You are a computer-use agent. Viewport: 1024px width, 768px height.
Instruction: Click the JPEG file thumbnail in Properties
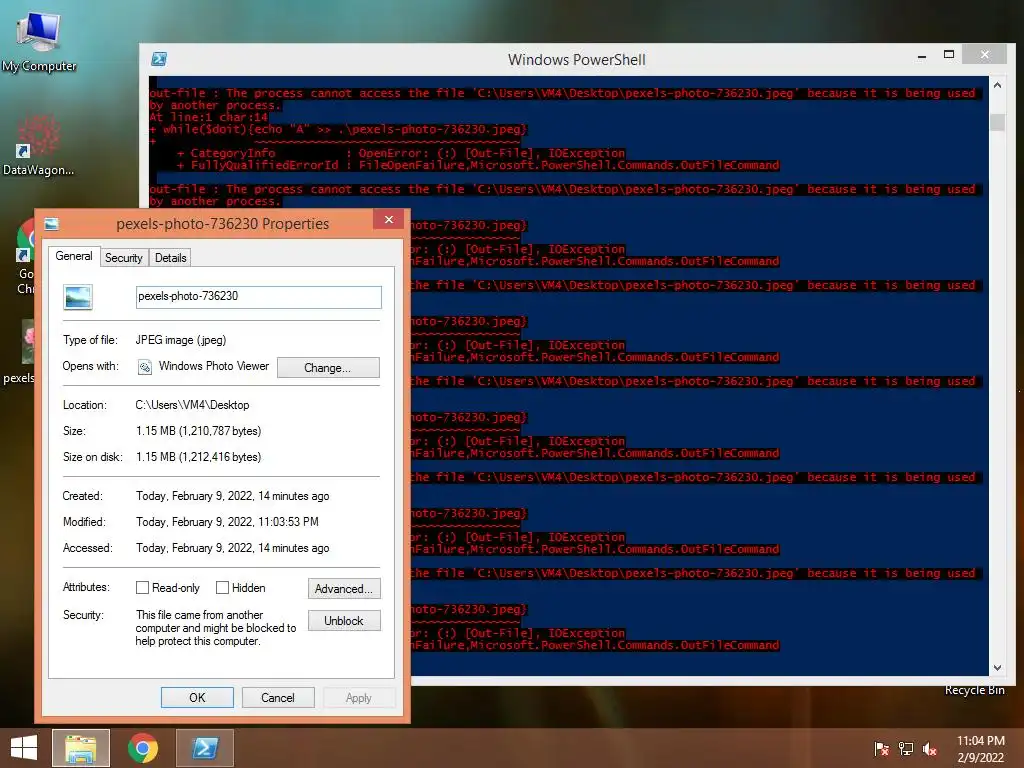tap(78, 297)
